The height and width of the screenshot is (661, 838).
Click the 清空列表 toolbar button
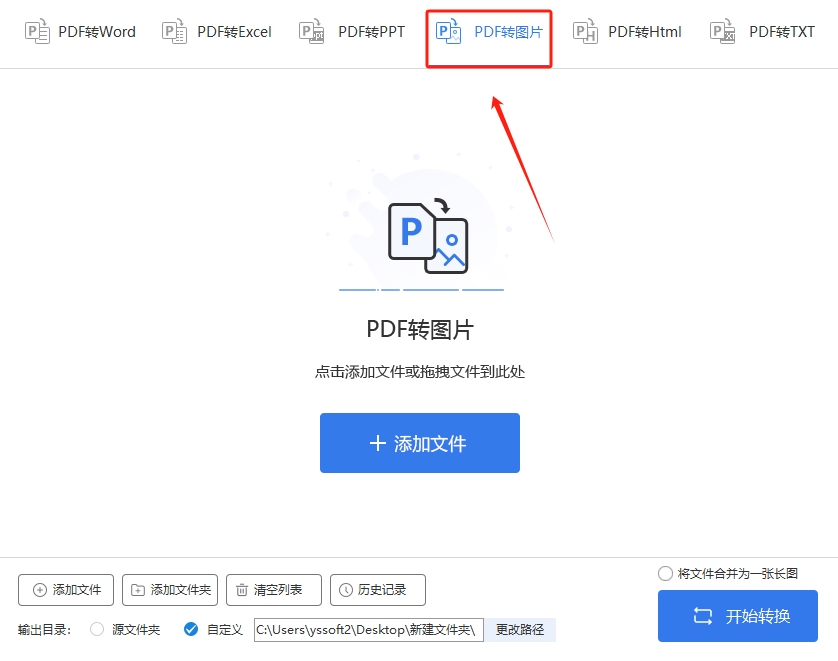coord(273,590)
